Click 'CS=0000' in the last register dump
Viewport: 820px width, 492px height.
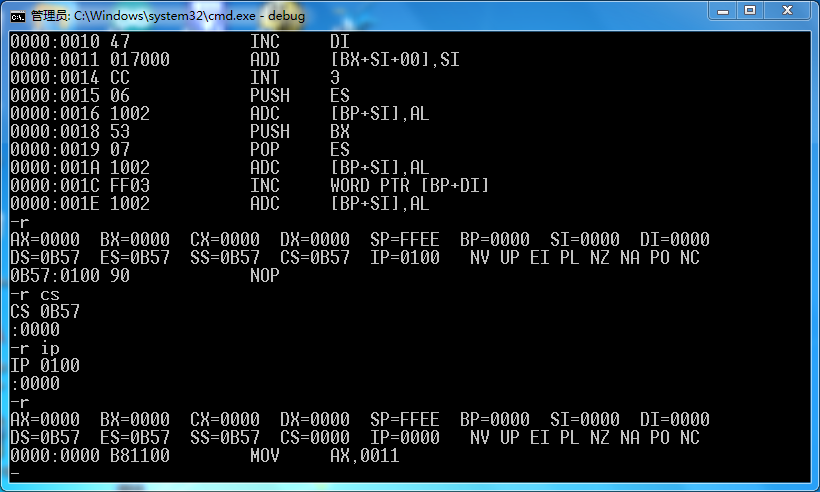click(315, 437)
